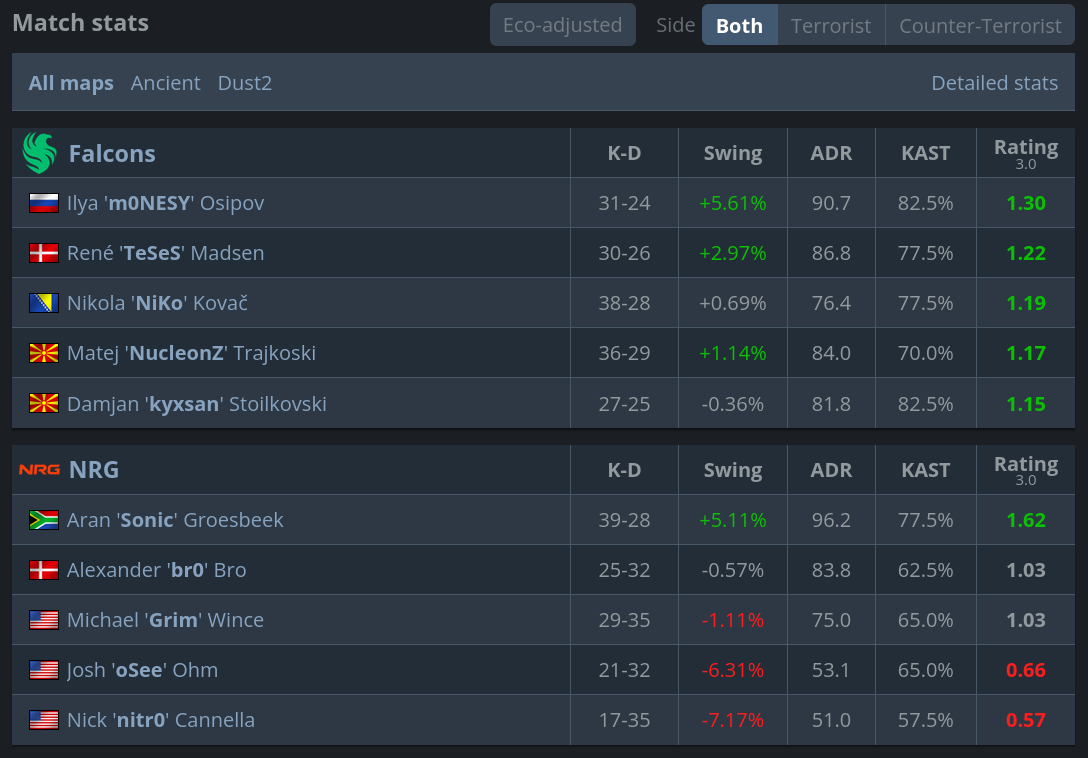Click the Bosnian flag beside NiKo
Viewport: 1088px width, 758px height.
click(44, 303)
